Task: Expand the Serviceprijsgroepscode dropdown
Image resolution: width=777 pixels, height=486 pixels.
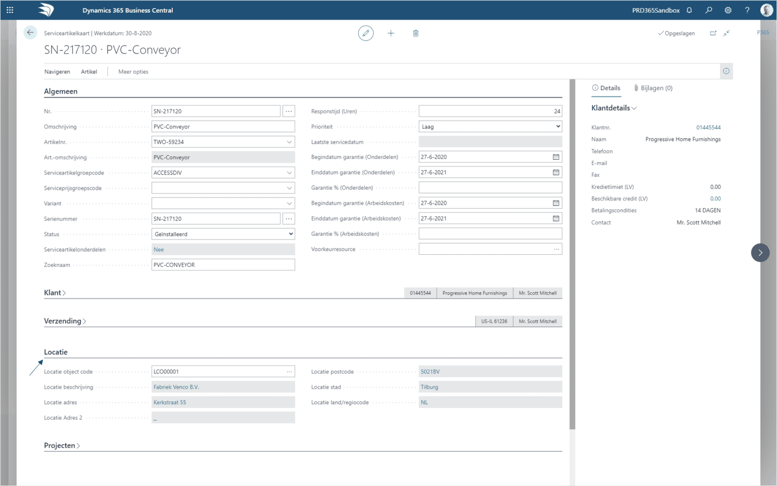Action: click(289, 188)
